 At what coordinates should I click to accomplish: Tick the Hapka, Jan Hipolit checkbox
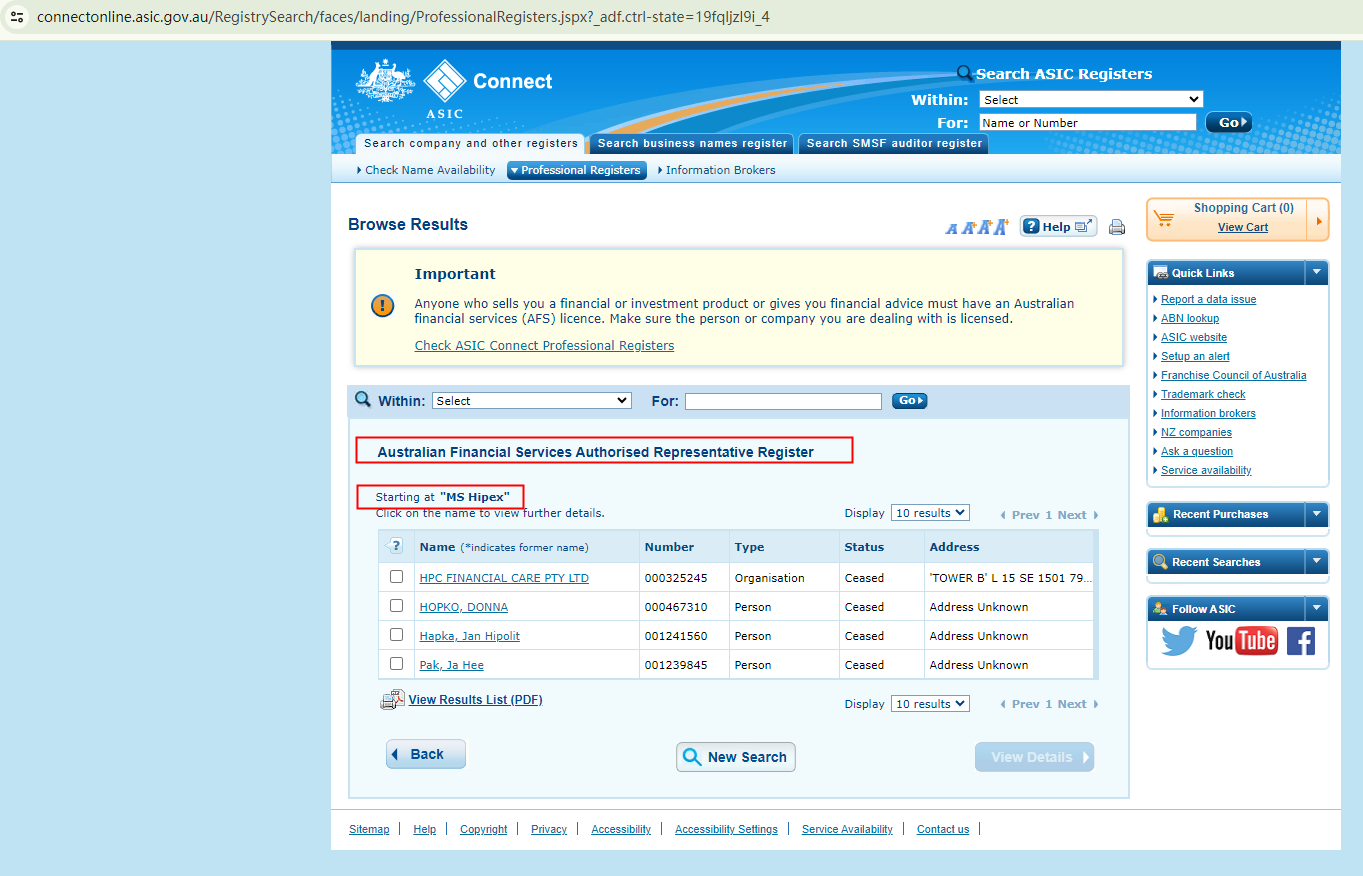coord(396,635)
